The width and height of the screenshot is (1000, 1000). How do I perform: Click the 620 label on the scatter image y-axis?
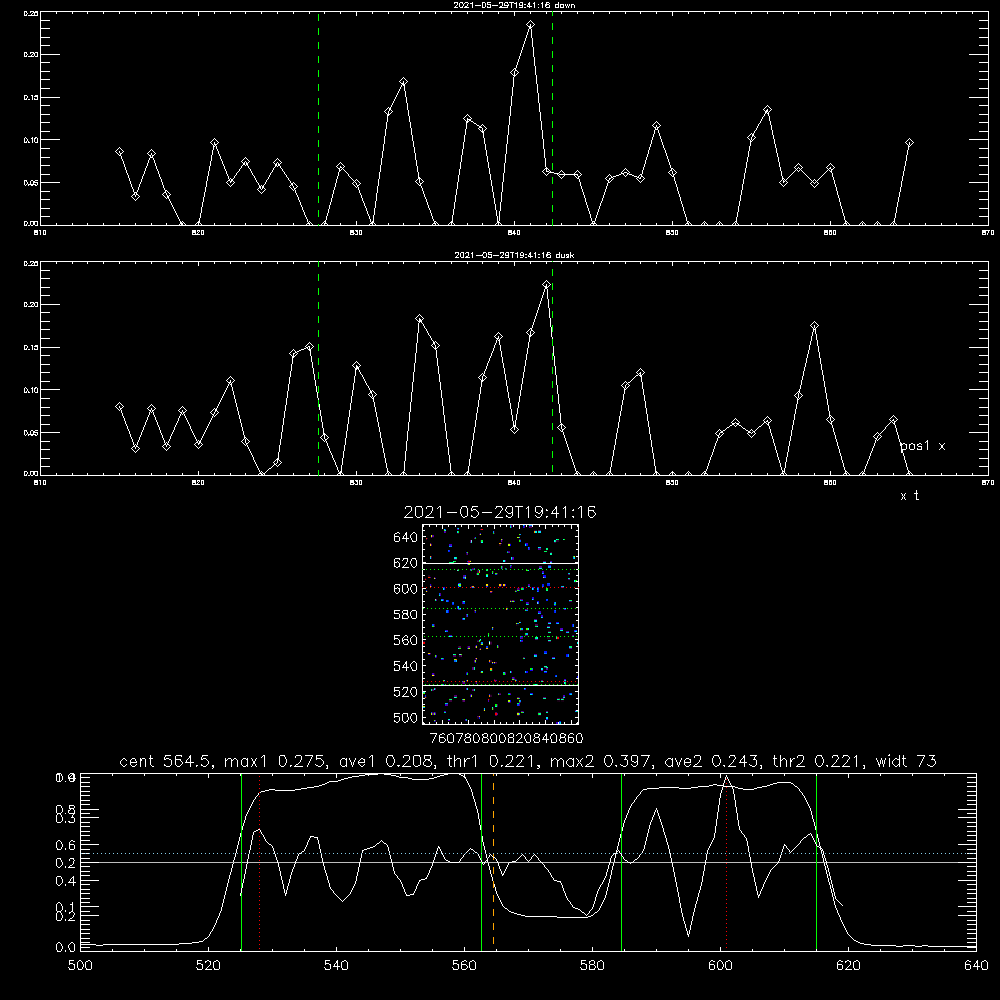point(406,563)
